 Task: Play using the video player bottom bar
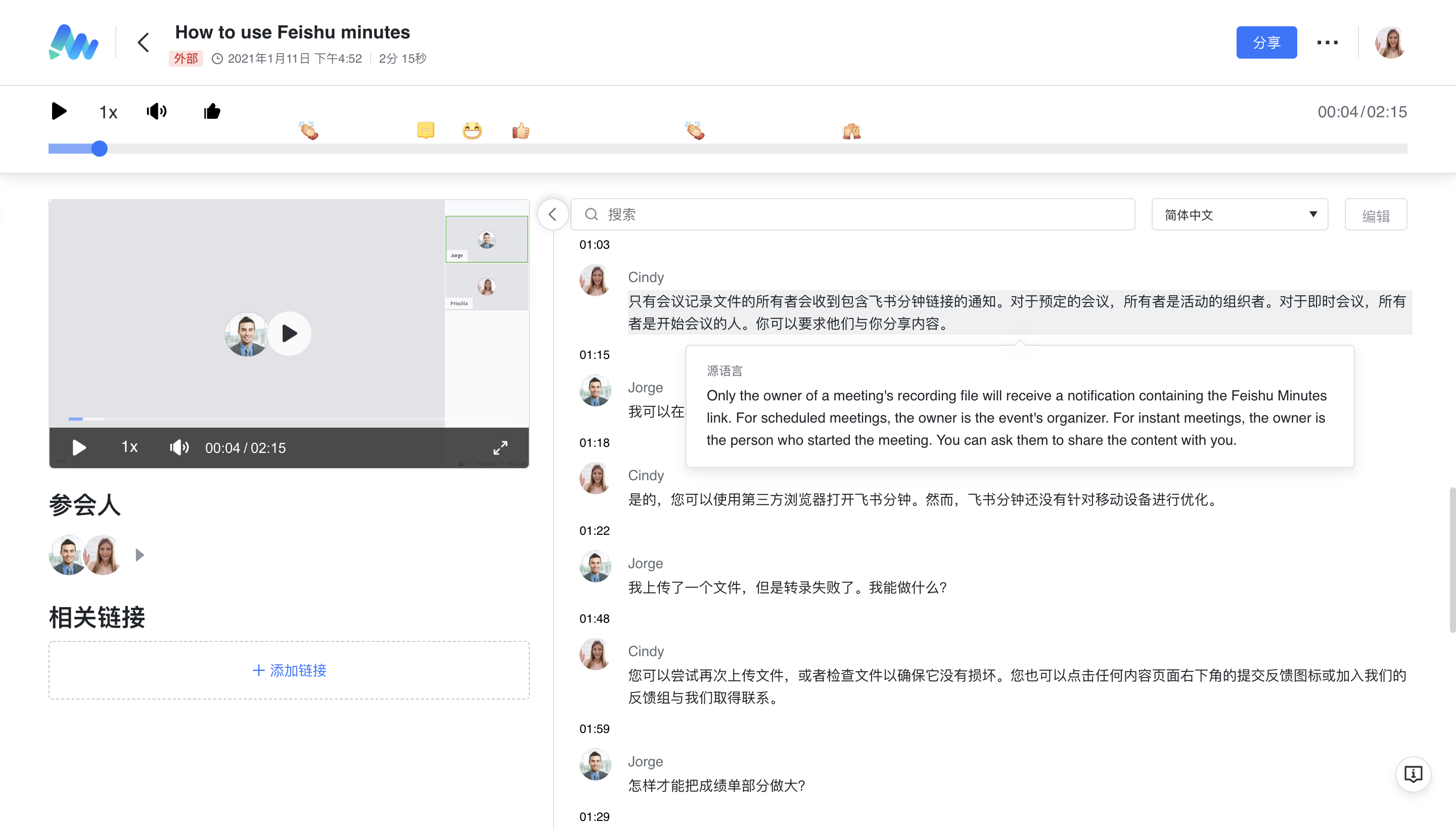coord(79,447)
